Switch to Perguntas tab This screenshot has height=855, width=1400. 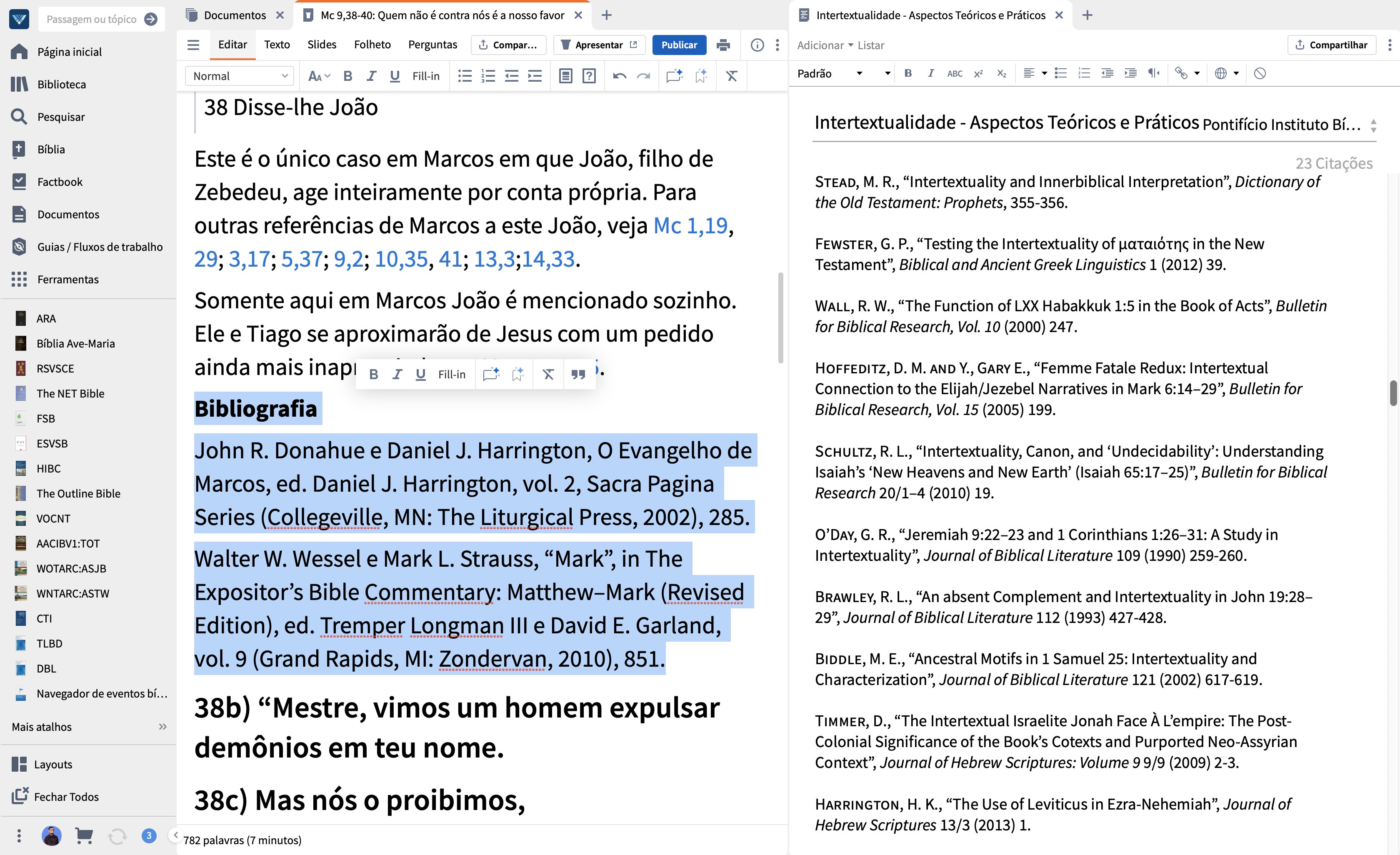[x=432, y=45]
